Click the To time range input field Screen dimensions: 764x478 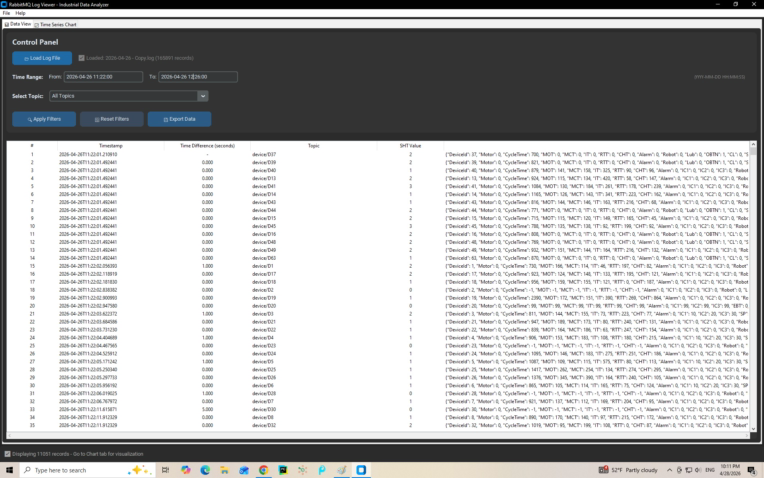198,76
